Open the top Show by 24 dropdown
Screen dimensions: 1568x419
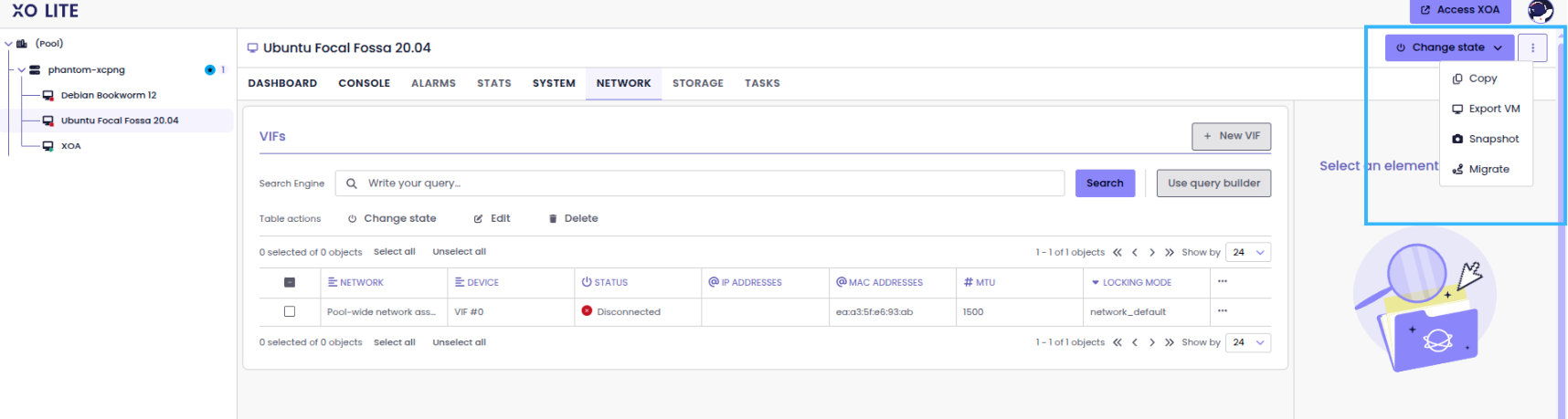click(x=1247, y=253)
